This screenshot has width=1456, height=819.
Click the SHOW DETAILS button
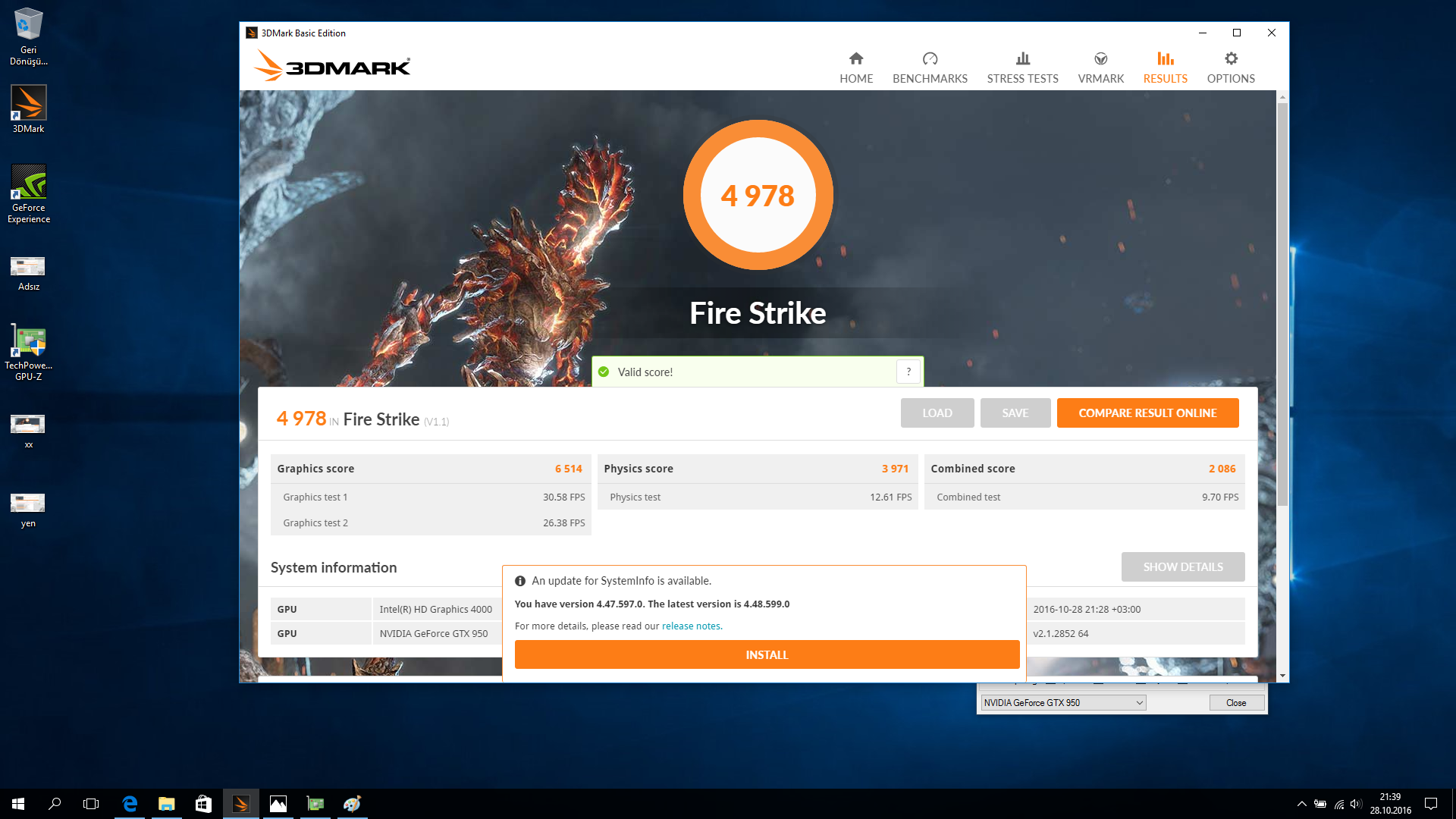pyautogui.click(x=1183, y=566)
